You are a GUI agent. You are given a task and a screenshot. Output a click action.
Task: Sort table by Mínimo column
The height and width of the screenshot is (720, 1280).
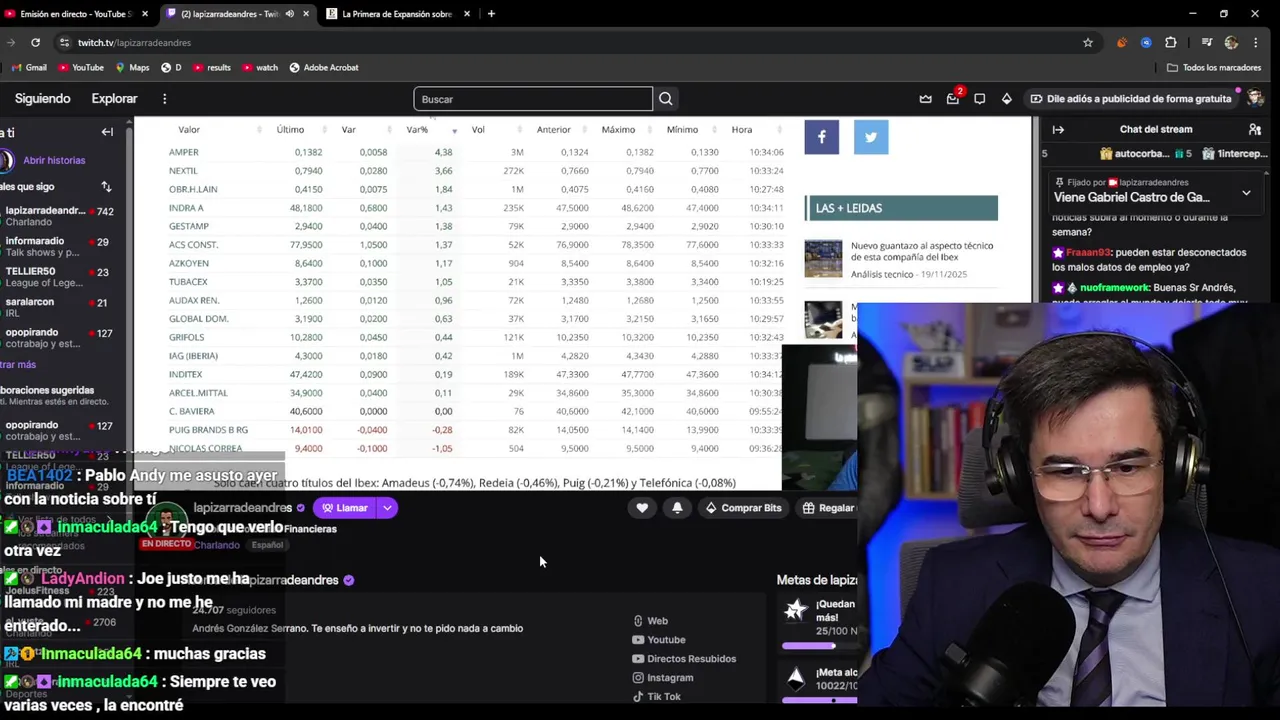pos(682,130)
